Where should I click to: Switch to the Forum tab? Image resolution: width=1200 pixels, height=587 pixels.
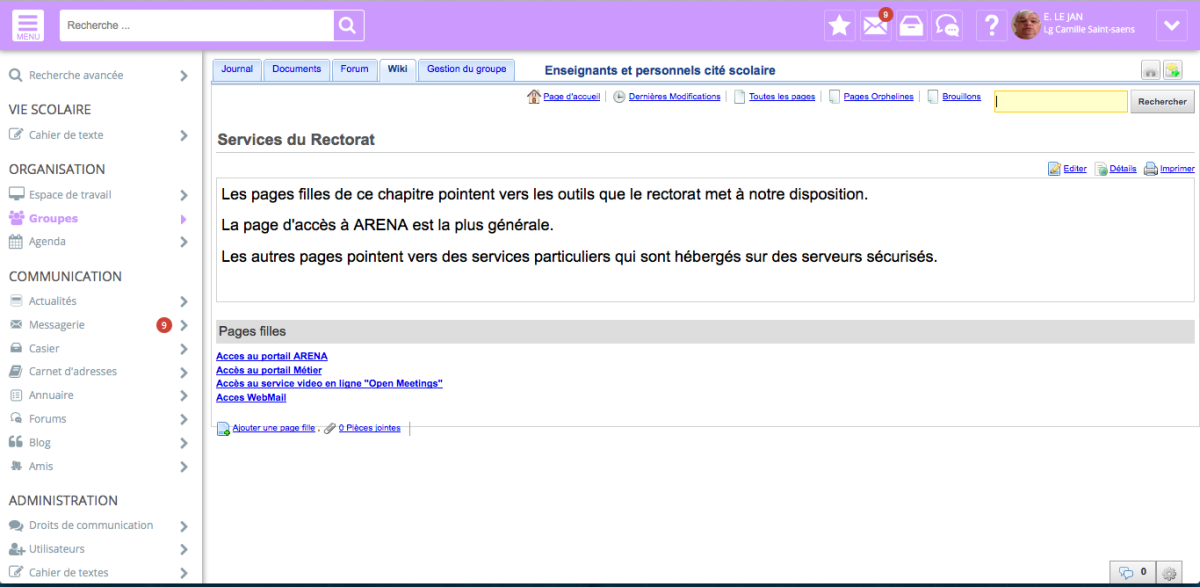354,70
